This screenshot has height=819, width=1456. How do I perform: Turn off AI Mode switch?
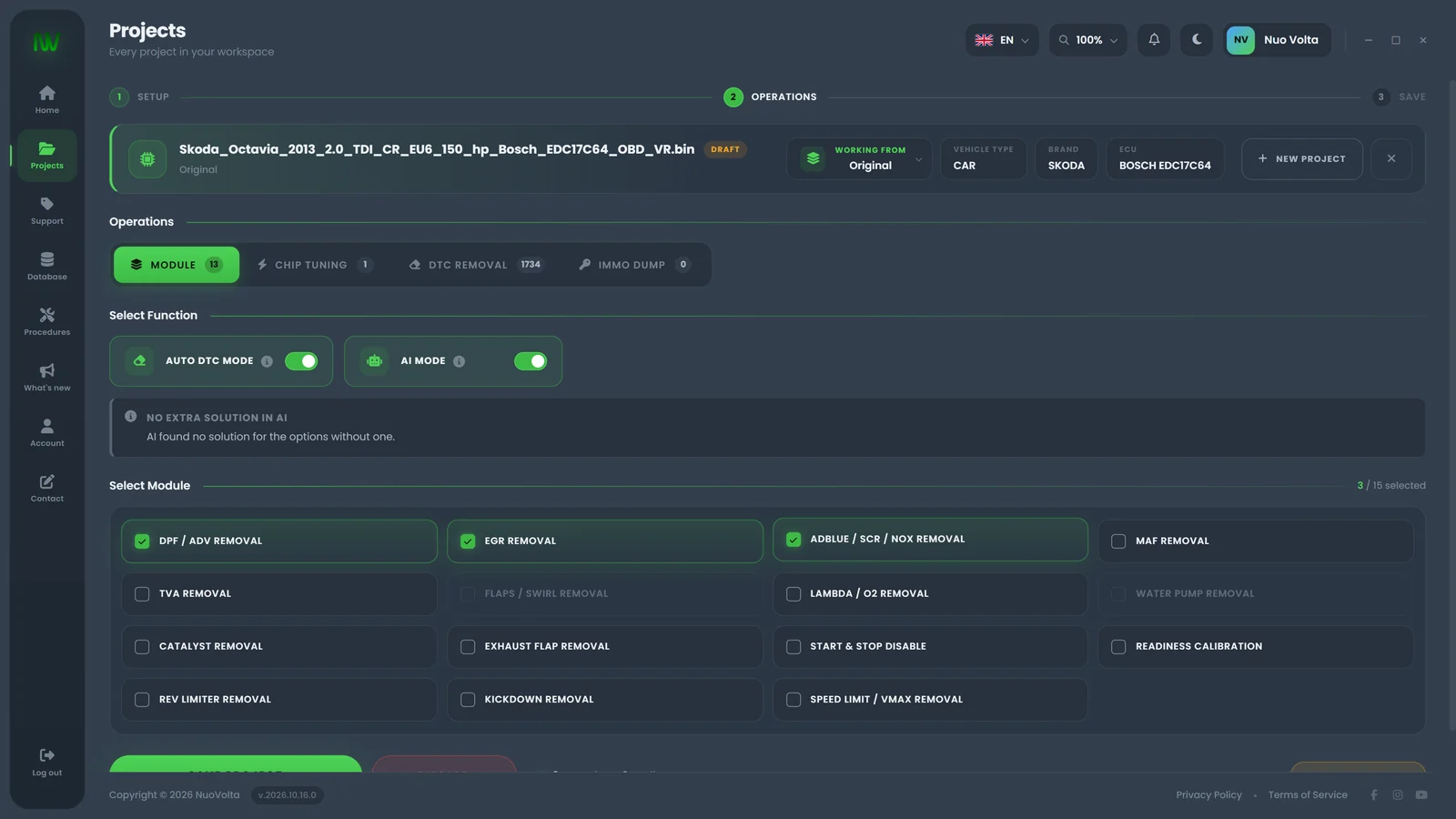click(531, 361)
